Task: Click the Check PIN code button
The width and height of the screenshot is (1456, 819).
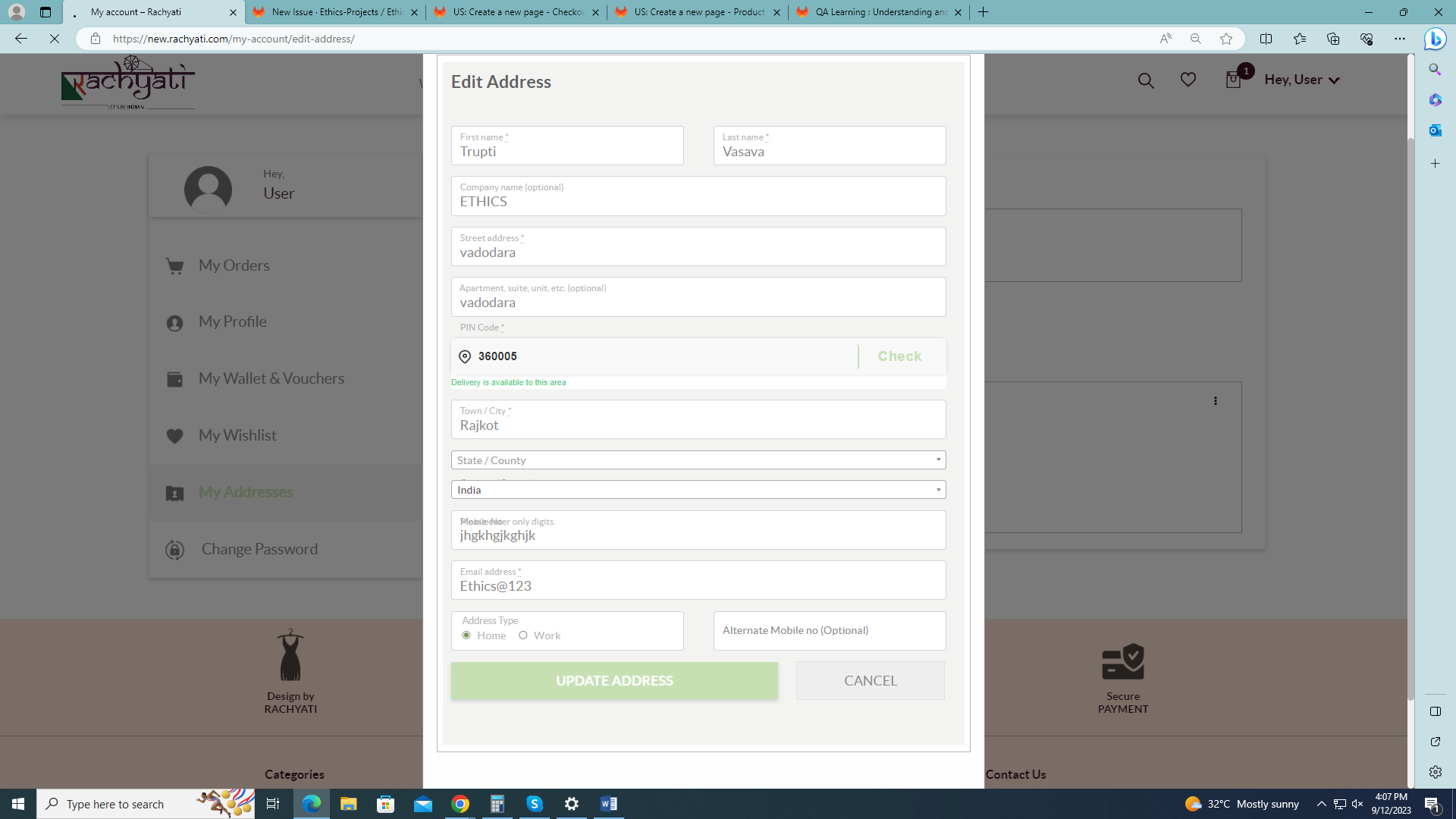Action: pyautogui.click(x=899, y=356)
